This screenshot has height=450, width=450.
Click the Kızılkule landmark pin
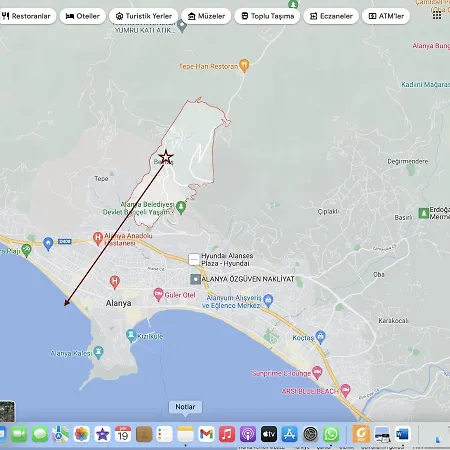pyautogui.click(x=131, y=335)
